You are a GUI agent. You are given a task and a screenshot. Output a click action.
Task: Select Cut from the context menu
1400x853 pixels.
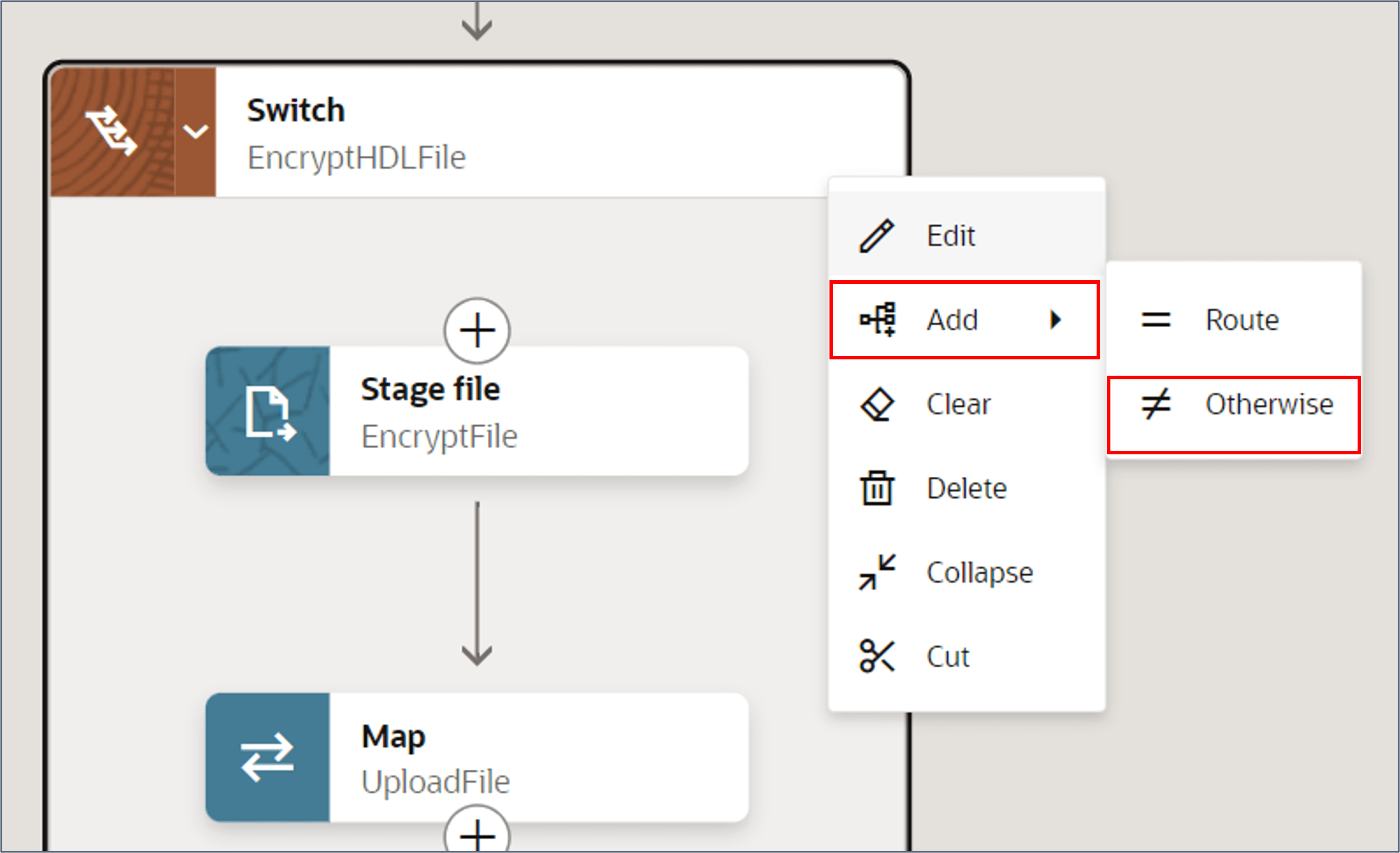pos(966,656)
